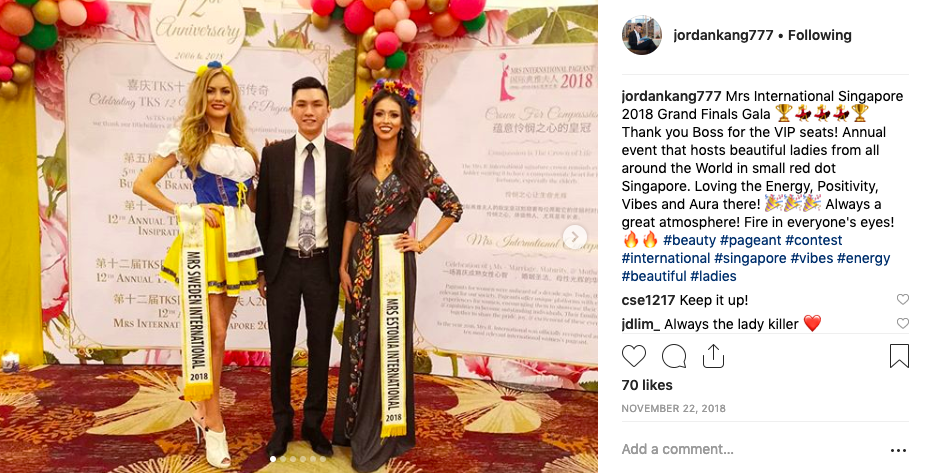Viewport: 928px width, 473px height.
Task: Save post with the bookmark icon
Action: [x=899, y=356]
